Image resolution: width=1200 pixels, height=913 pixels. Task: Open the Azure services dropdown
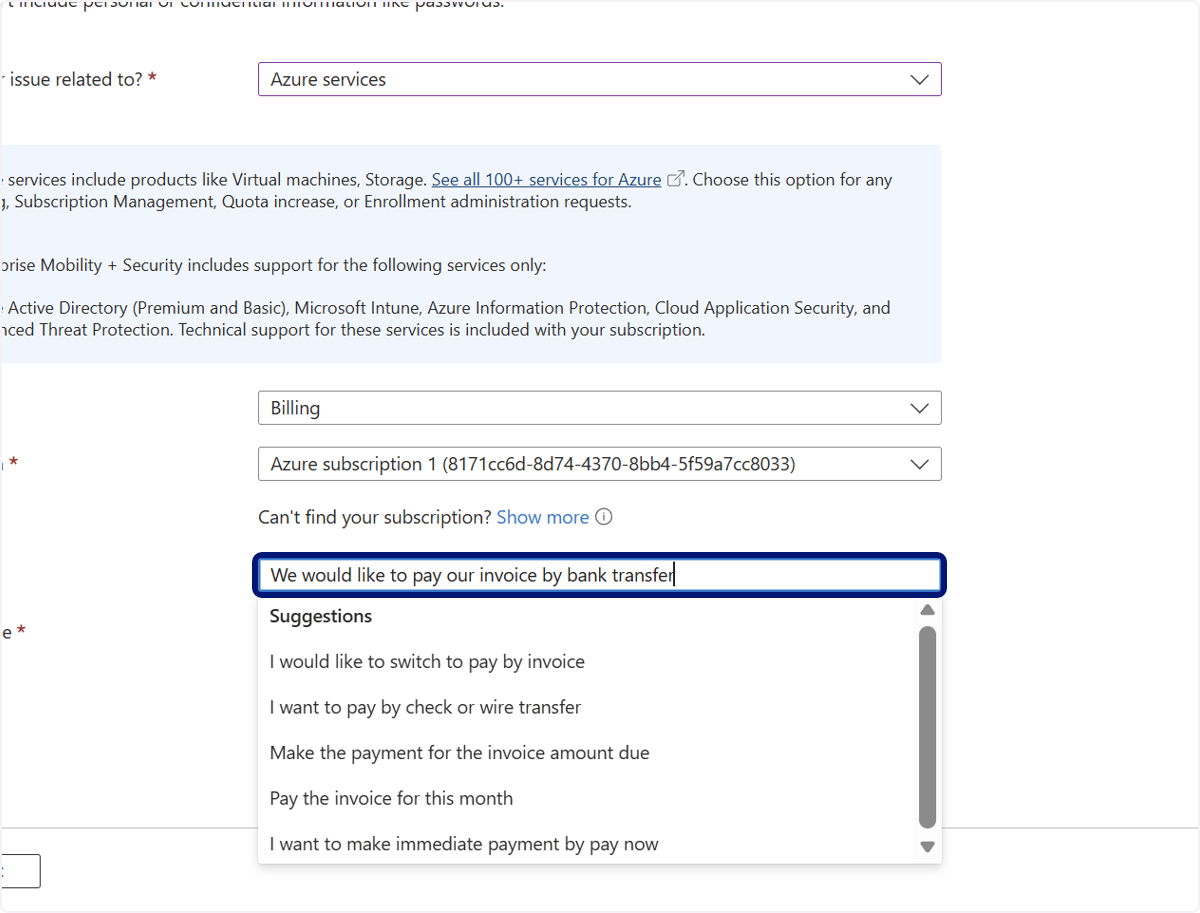599,79
